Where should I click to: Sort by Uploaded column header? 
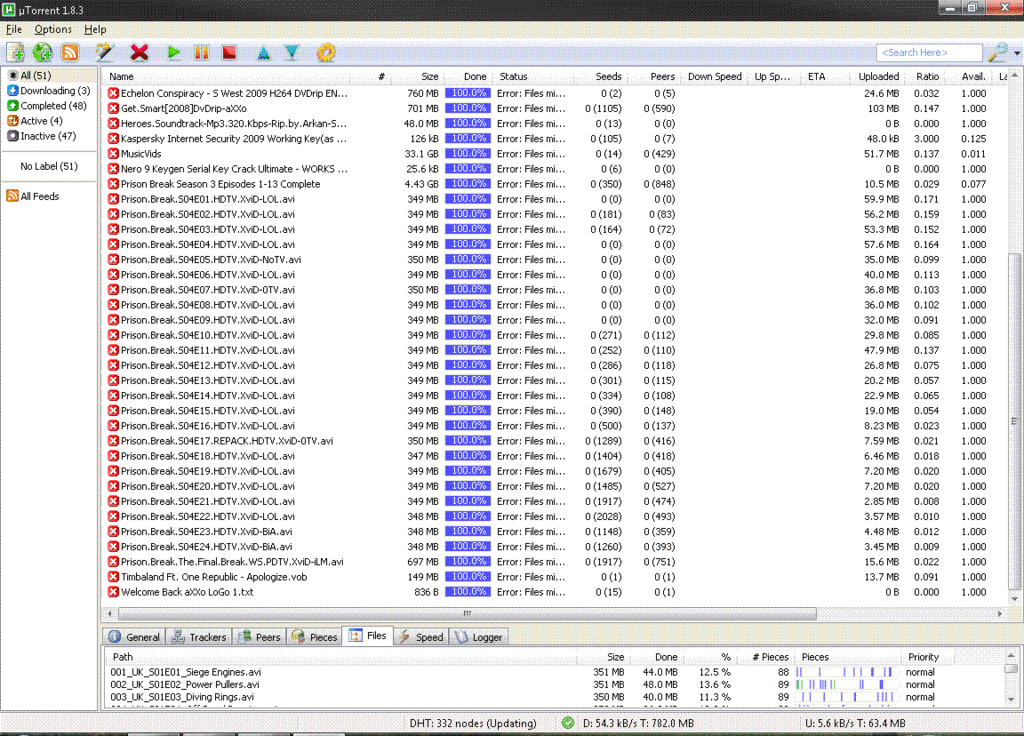tap(876, 76)
